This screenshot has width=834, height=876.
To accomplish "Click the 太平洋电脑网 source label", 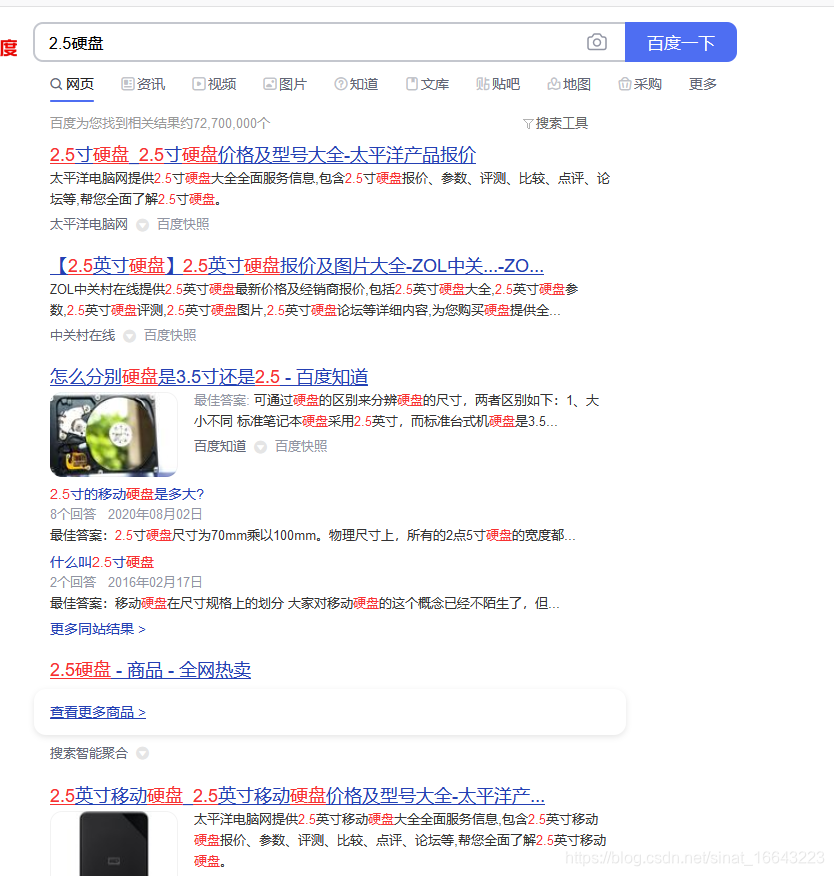I will (x=89, y=225).
